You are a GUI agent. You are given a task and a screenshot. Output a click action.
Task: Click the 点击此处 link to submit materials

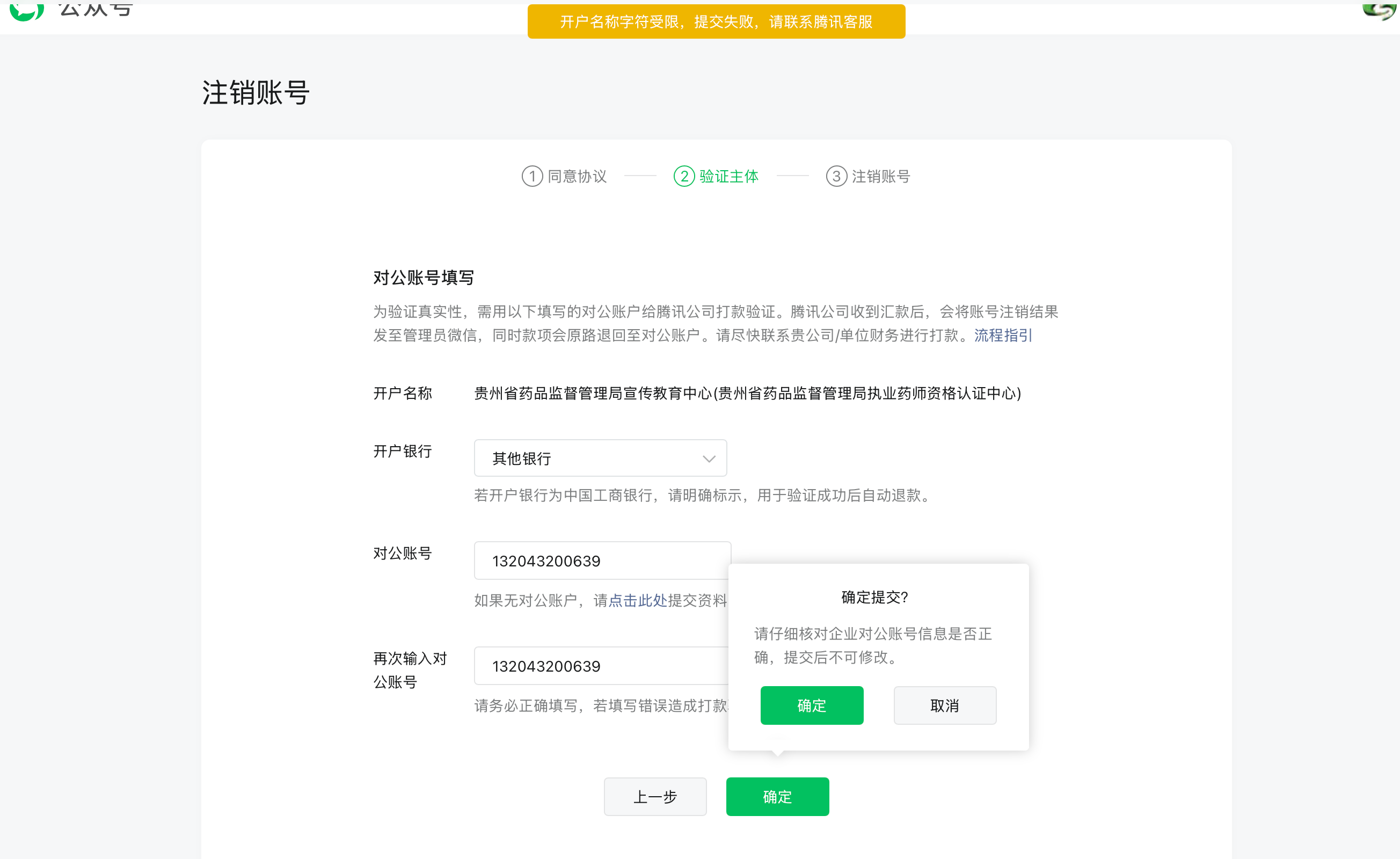[638, 601]
